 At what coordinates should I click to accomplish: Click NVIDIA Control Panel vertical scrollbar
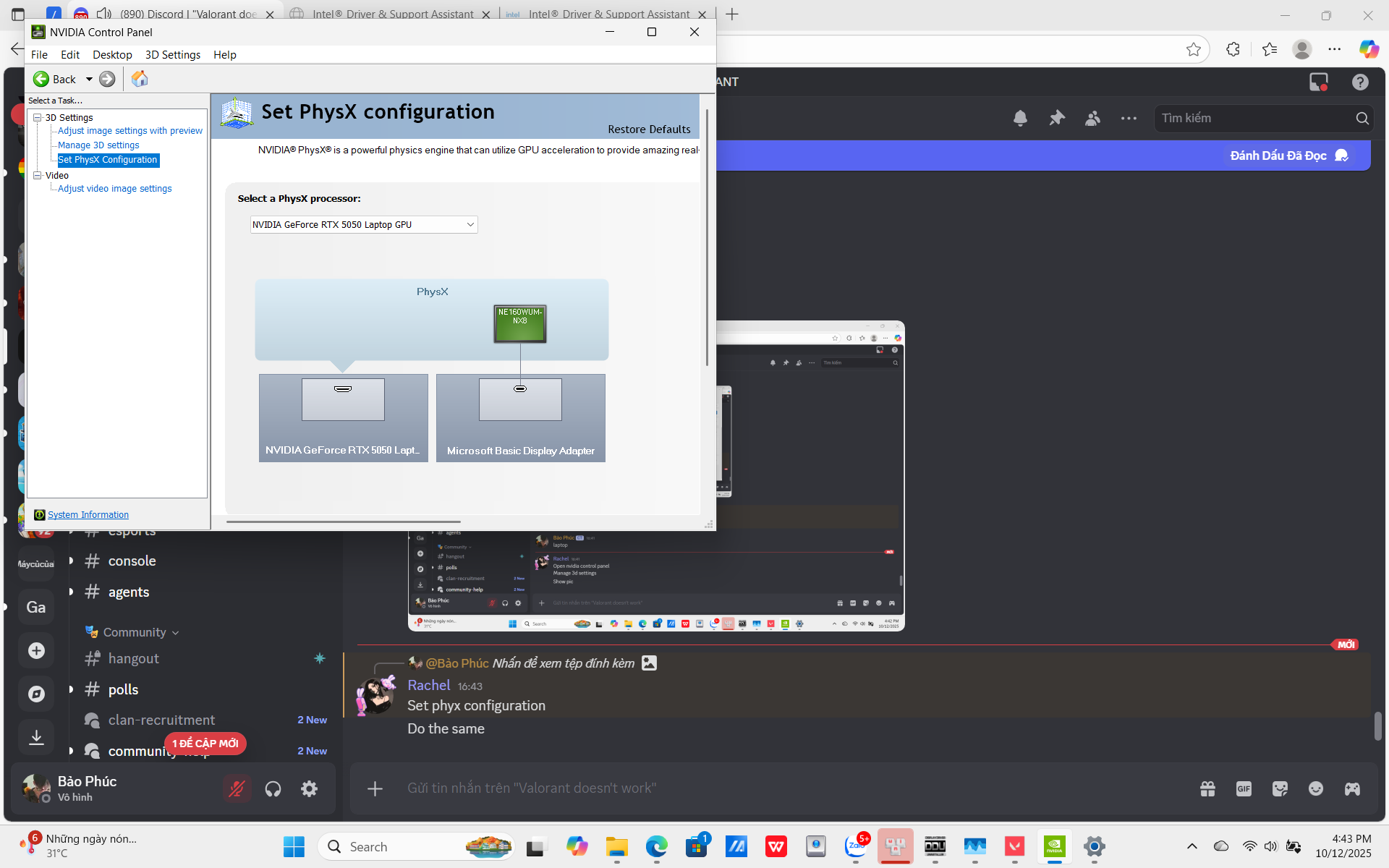pyautogui.click(x=707, y=239)
